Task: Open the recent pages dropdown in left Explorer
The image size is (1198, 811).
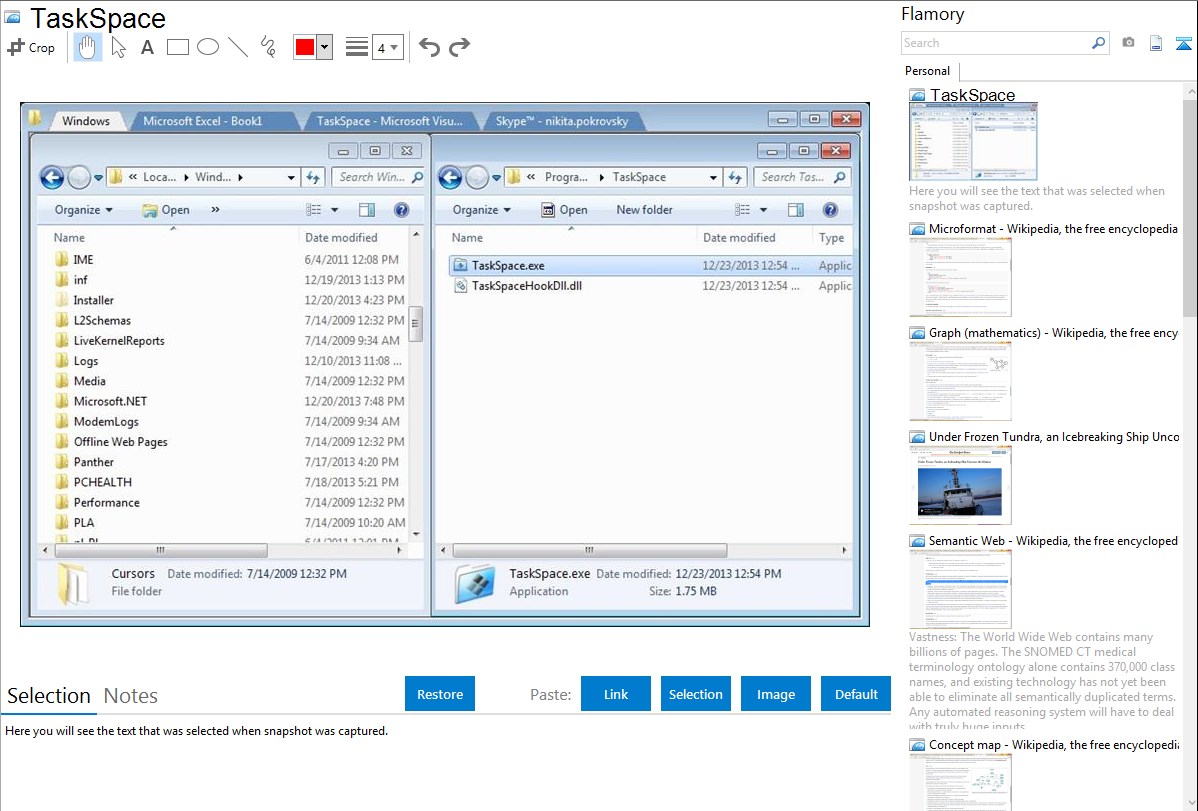Action: tap(99, 178)
